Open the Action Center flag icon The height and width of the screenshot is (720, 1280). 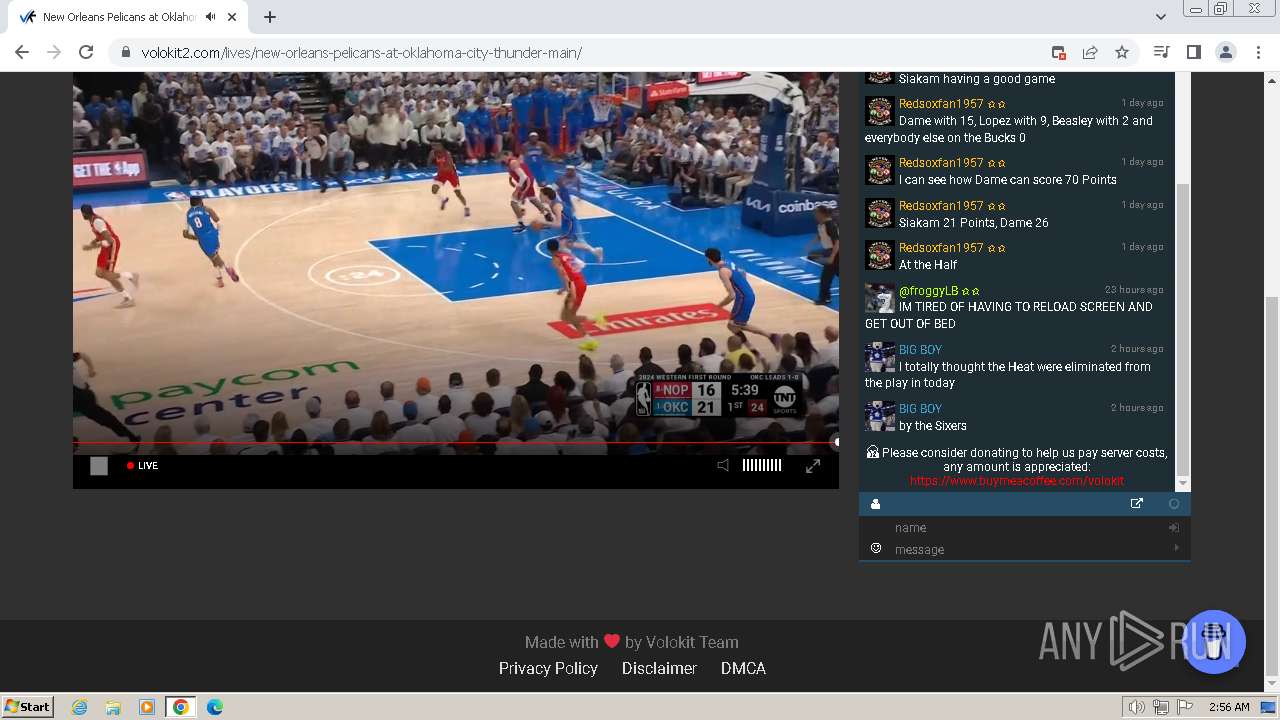click(x=1186, y=707)
